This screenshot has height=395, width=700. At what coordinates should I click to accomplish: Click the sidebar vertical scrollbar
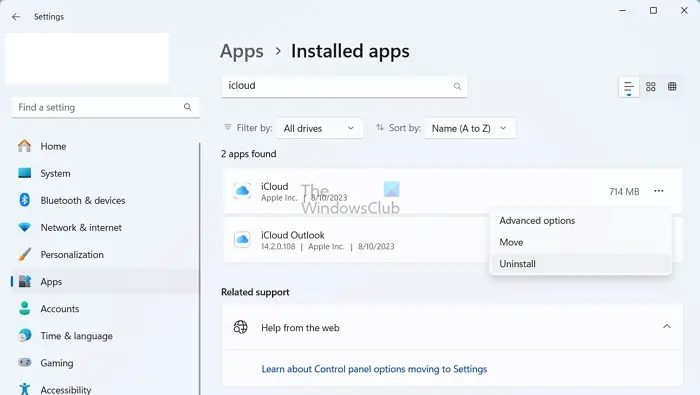point(200,268)
